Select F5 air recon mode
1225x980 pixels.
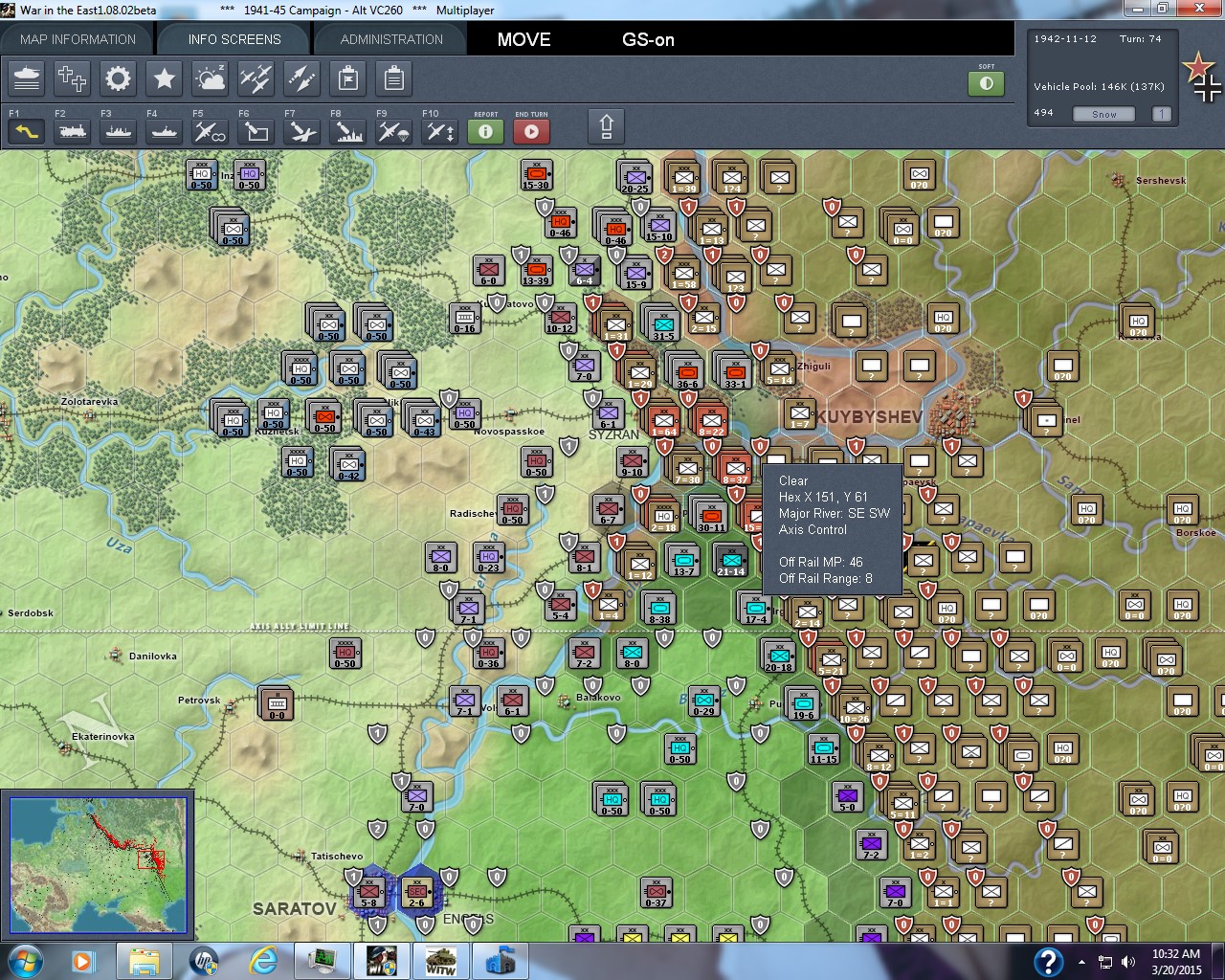point(211,131)
